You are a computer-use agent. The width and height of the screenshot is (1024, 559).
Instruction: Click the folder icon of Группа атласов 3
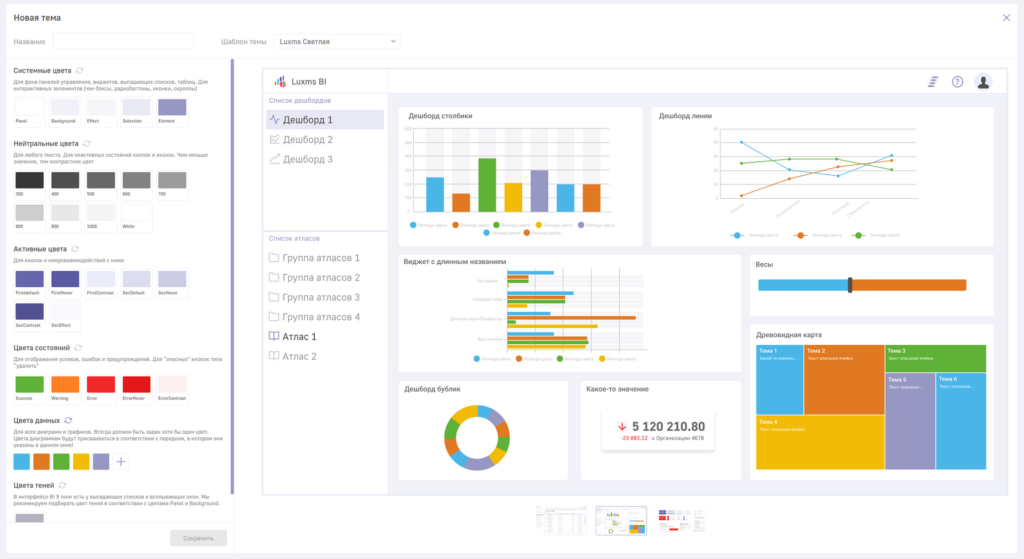274,296
